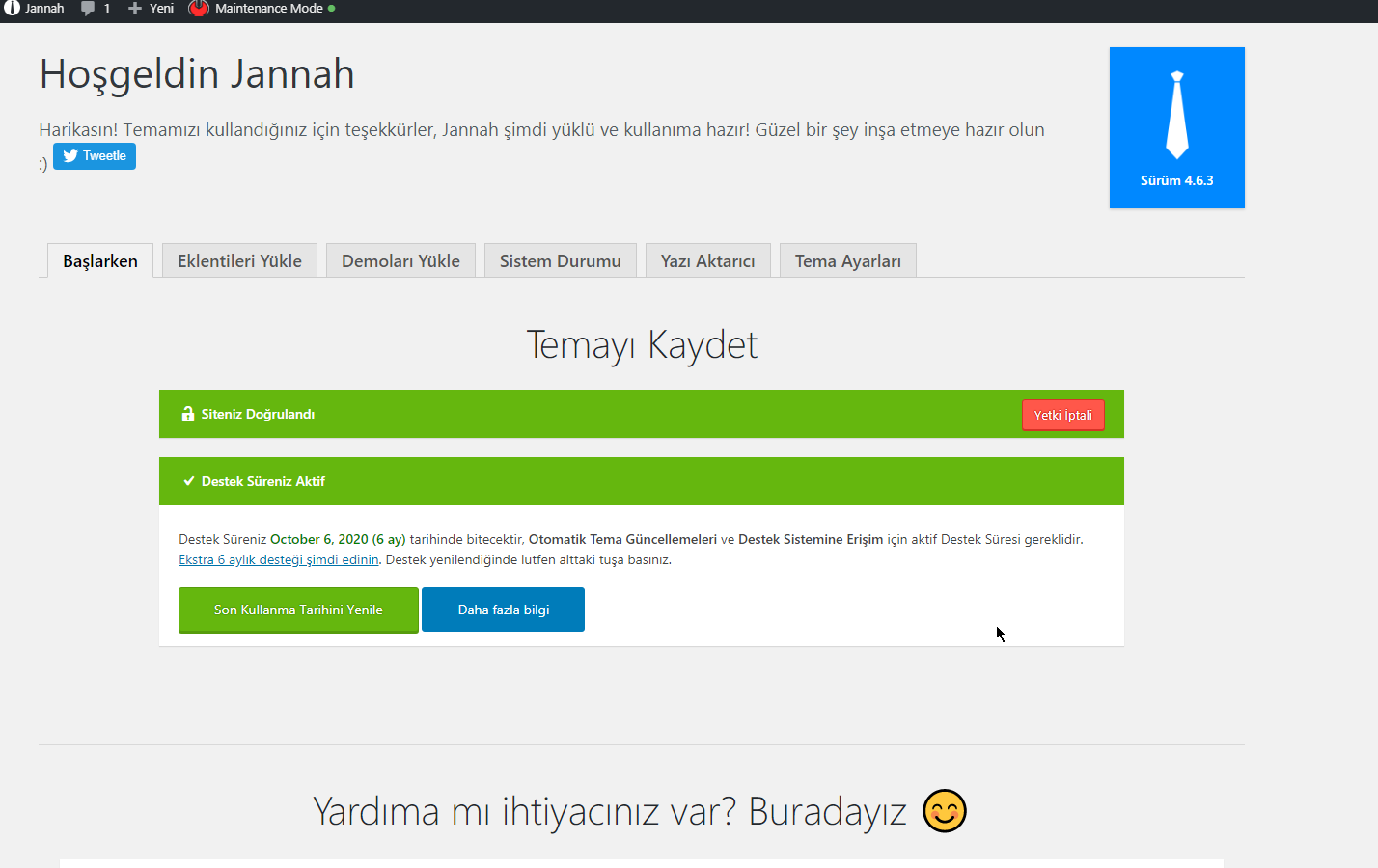Click the Destek Süreniz Aktif status text

[263, 481]
